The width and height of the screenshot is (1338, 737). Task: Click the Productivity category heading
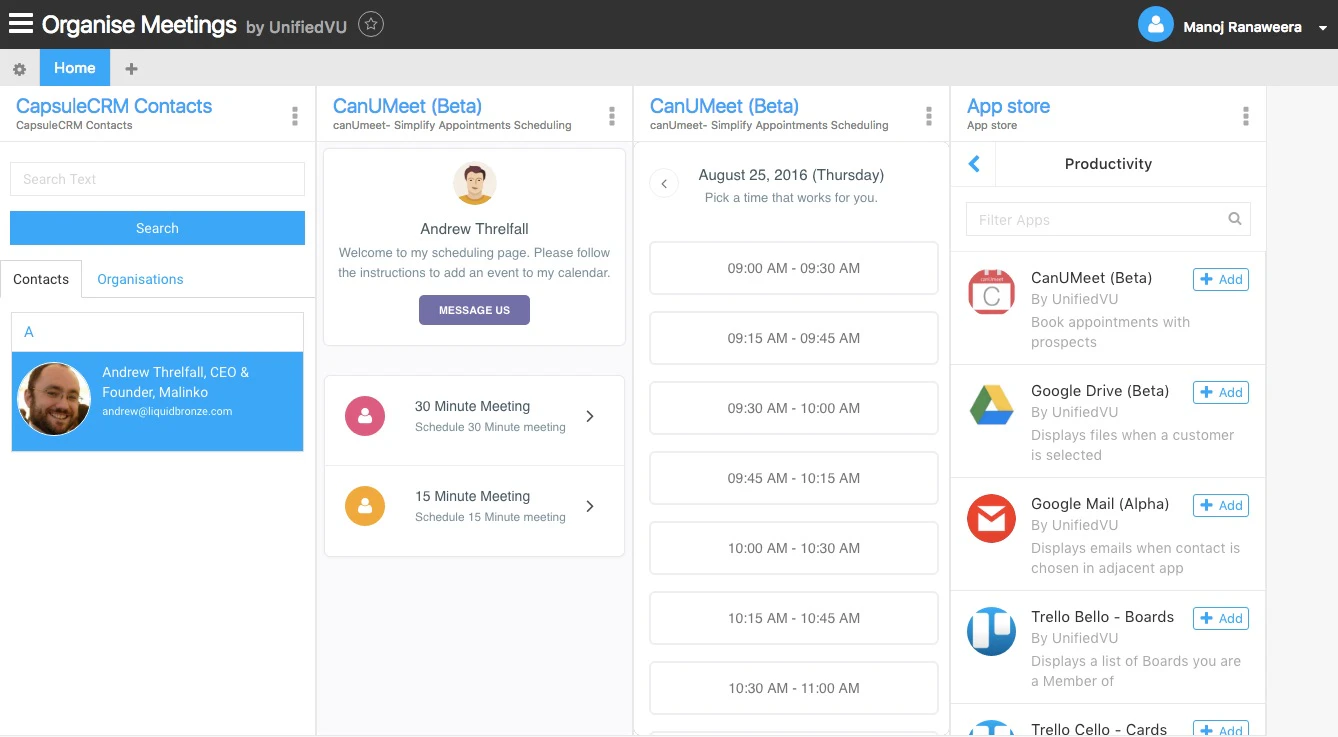(x=1108, y=164)
